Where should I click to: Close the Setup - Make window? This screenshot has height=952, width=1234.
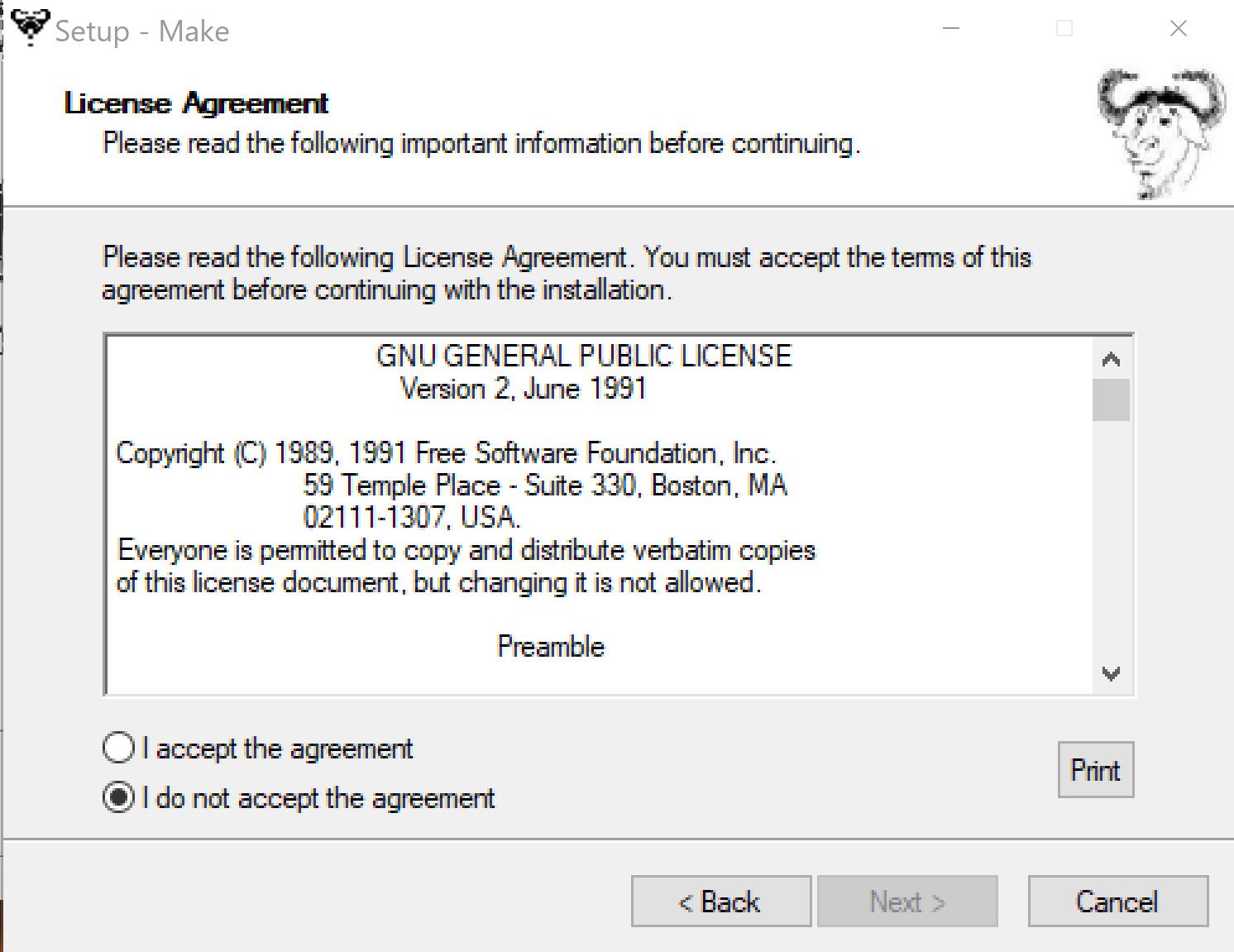click(x=1179, y=29)
